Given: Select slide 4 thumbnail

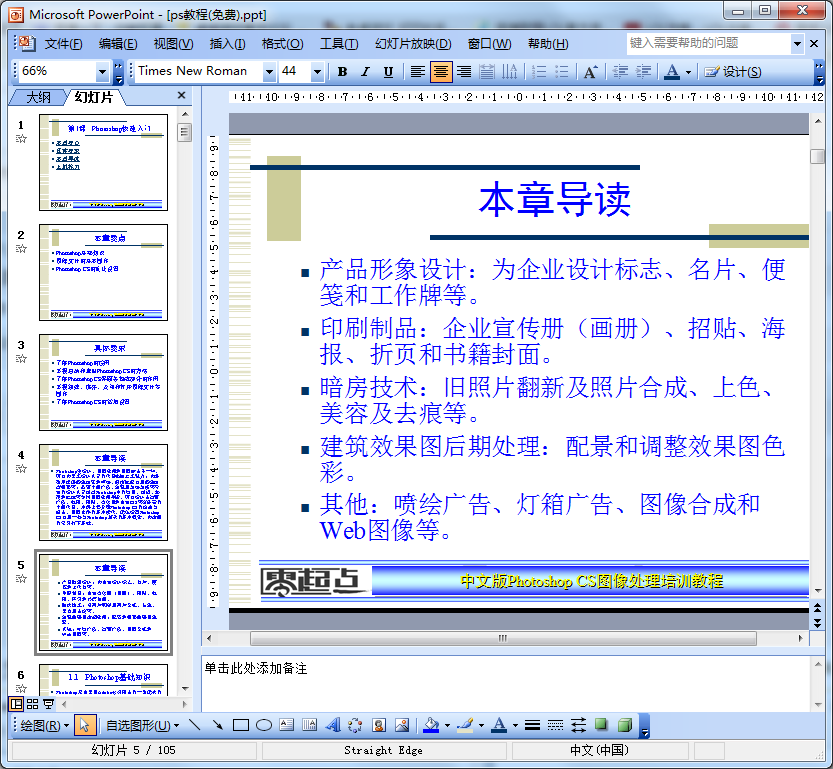Looking at the screenshot, I should click(104, 492).
